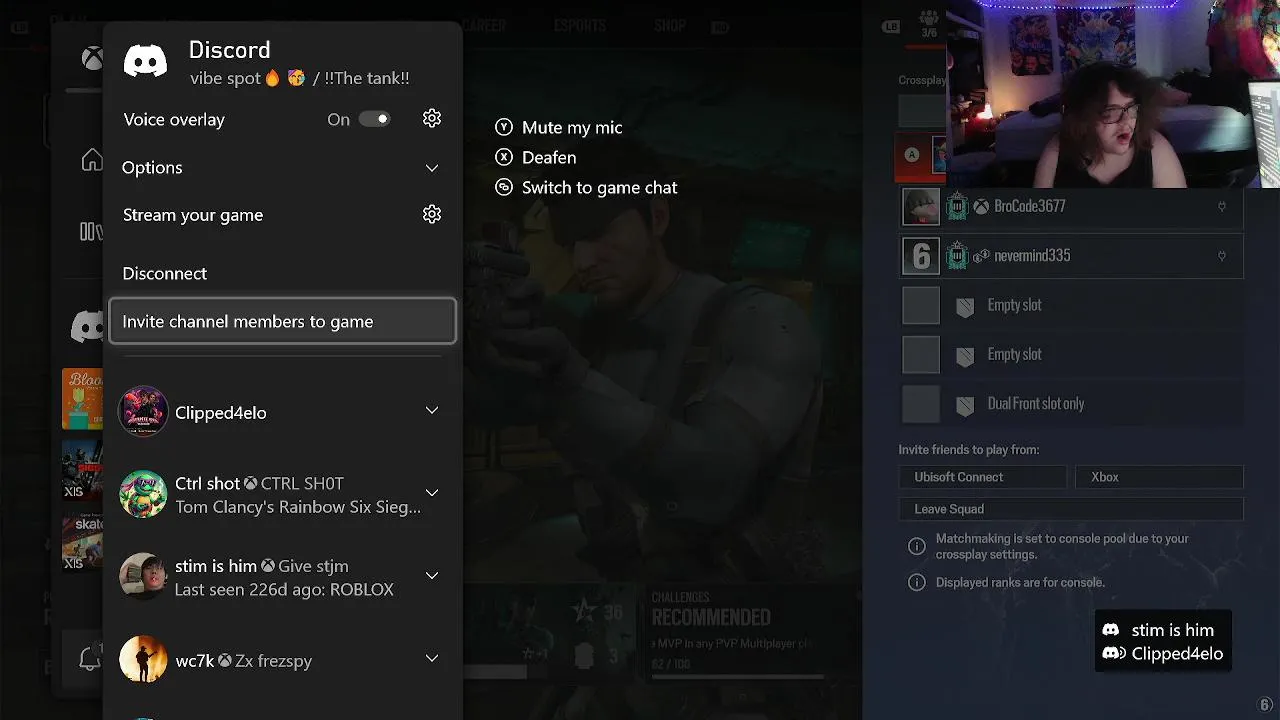
Task: Click the Ubisoft Connect invite button
Action: [x=982, y=477]
